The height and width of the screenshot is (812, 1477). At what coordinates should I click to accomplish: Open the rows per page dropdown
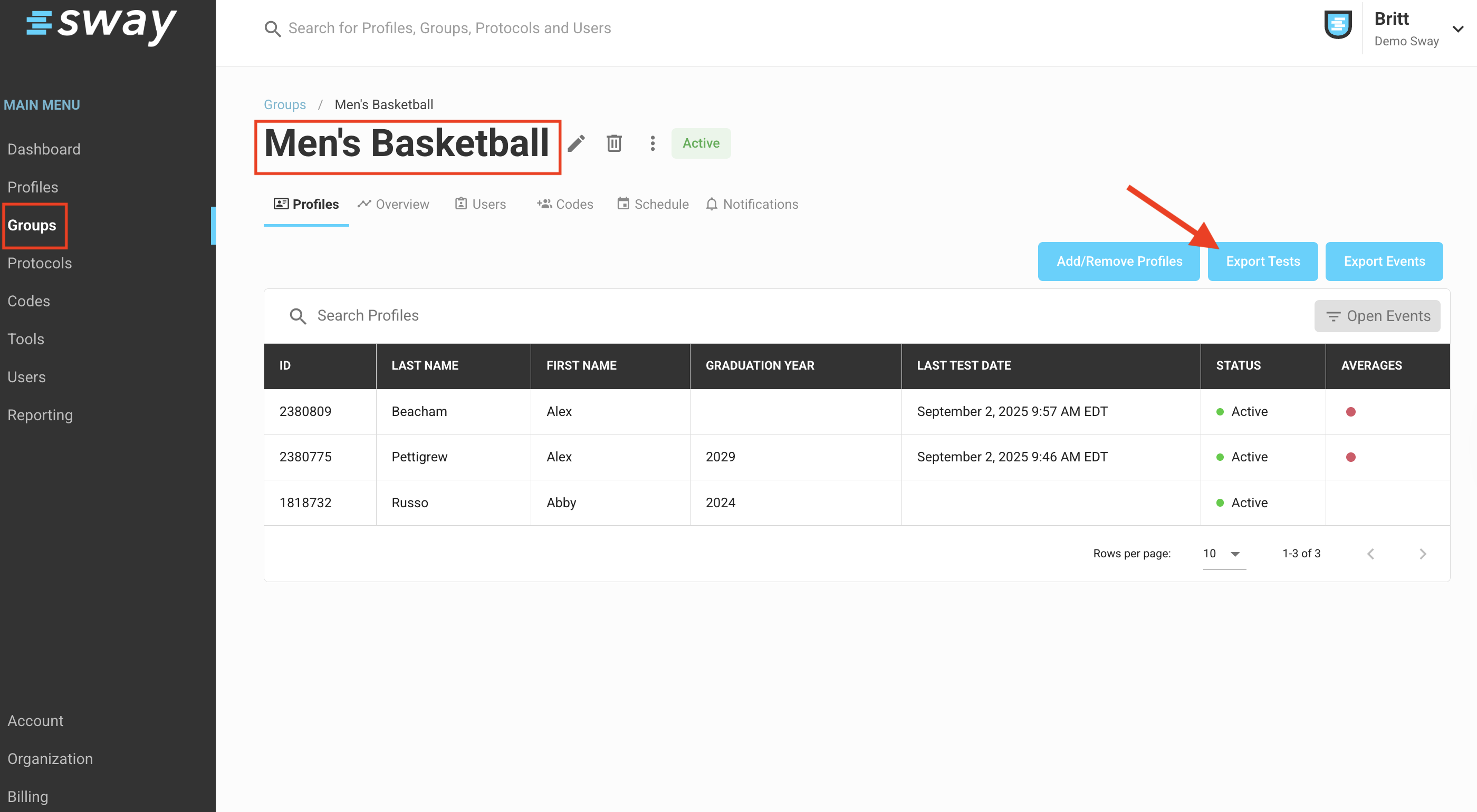click(x=1224, y=554)
